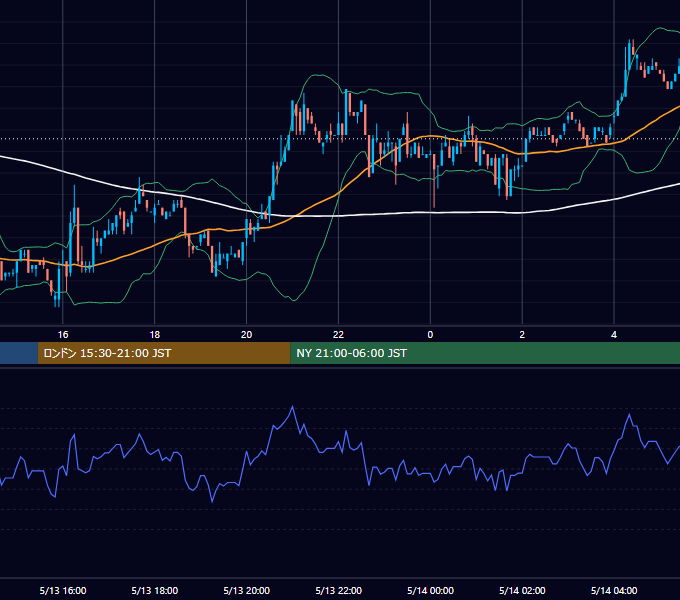Image resolution: width=680 pixels, height=600 pixels.
Task: Click the 4 hour label on price chart
Action: coord(614,334)
